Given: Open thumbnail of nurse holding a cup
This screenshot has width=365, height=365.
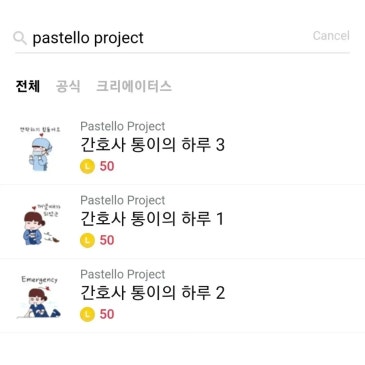Looking at the screenshot, I should point(41,223).
